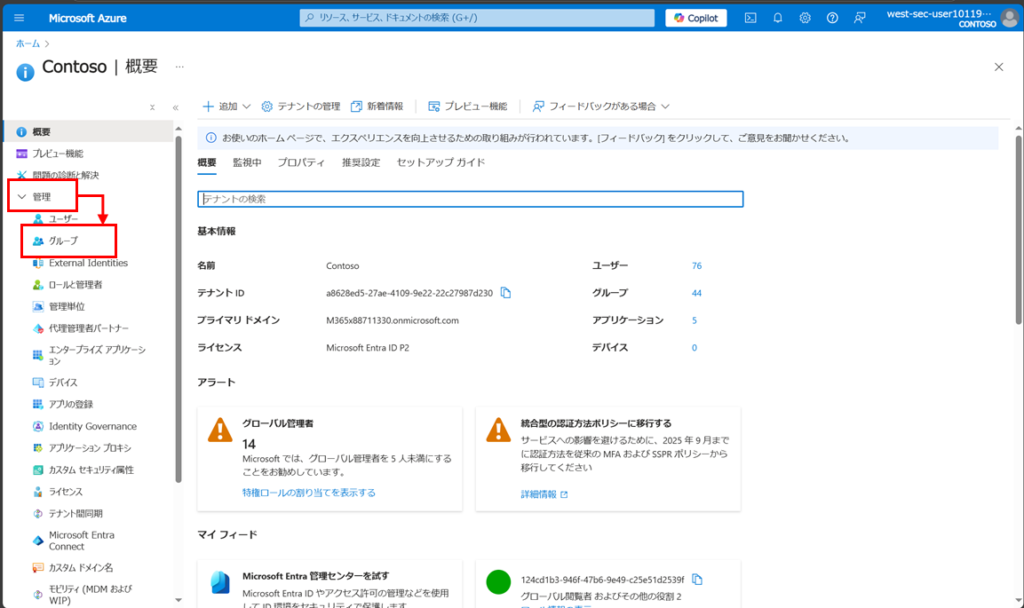The image size is (1024, 608).
Task: Click the user count 76
Action: (x=697, y=266)
